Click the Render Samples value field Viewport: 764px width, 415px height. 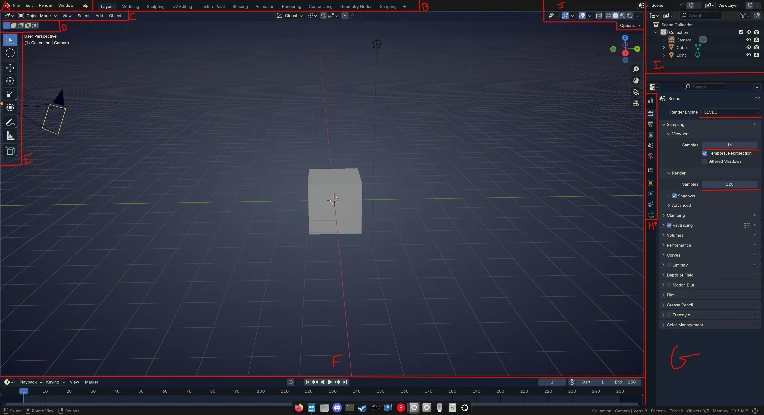(x=729, y=184)
